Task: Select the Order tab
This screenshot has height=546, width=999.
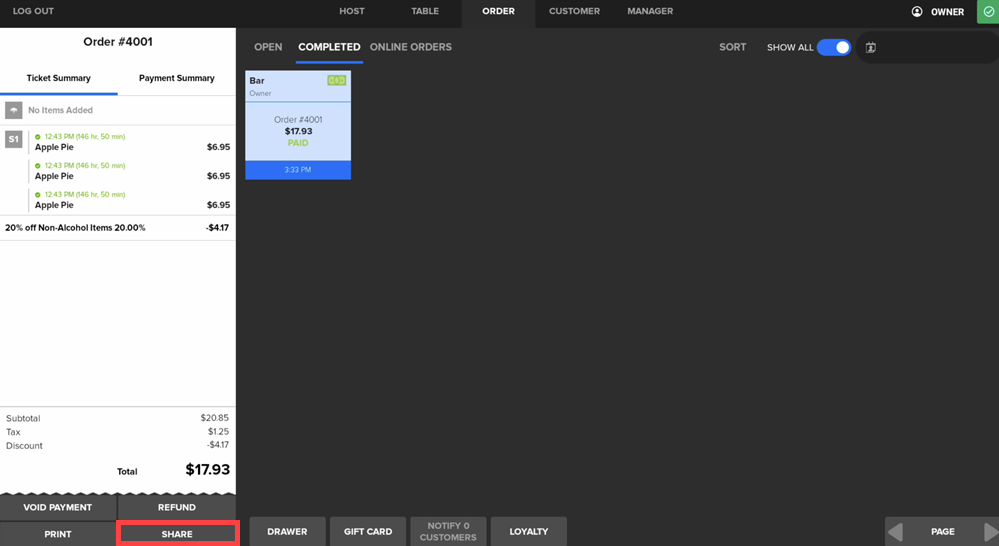Action: 498,11
